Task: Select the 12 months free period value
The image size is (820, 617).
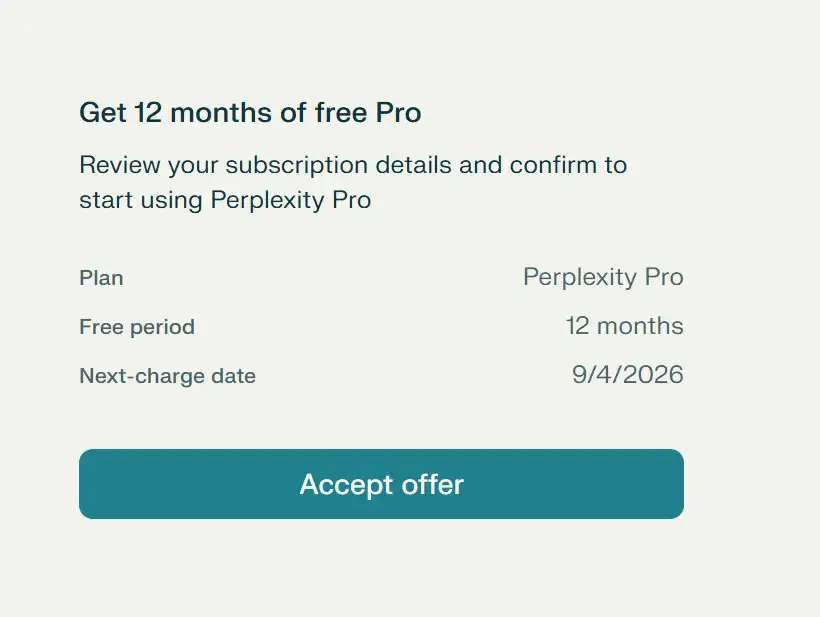Action: [x=624, y=326]
